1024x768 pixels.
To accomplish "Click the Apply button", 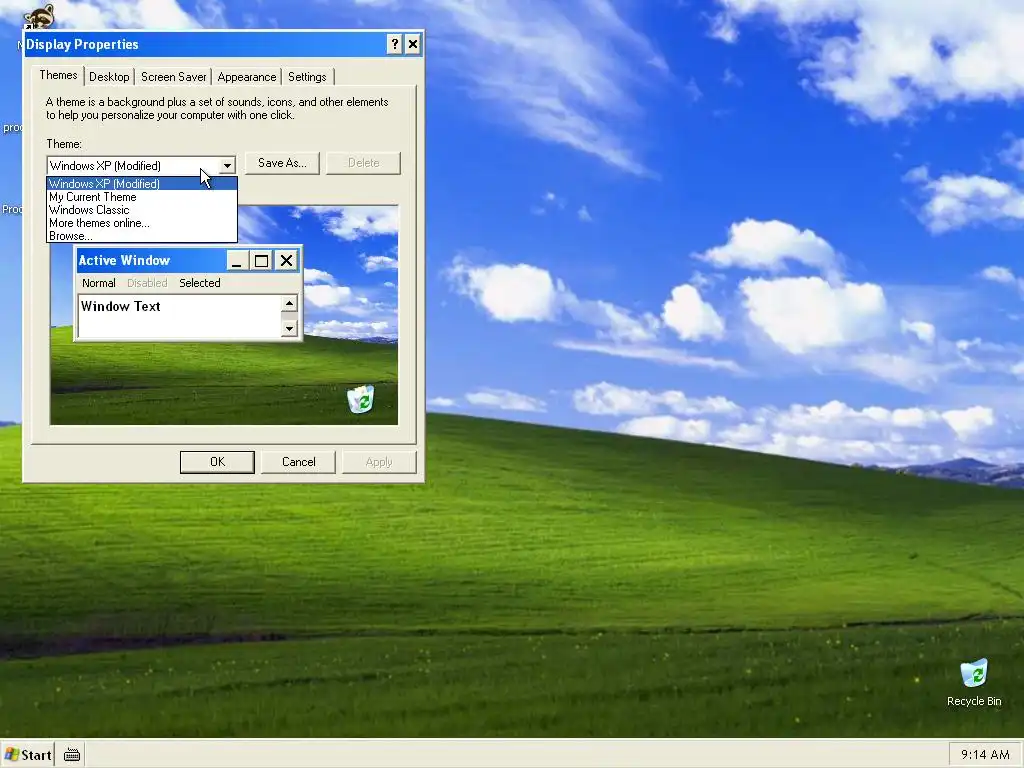I will coord(379,462).
